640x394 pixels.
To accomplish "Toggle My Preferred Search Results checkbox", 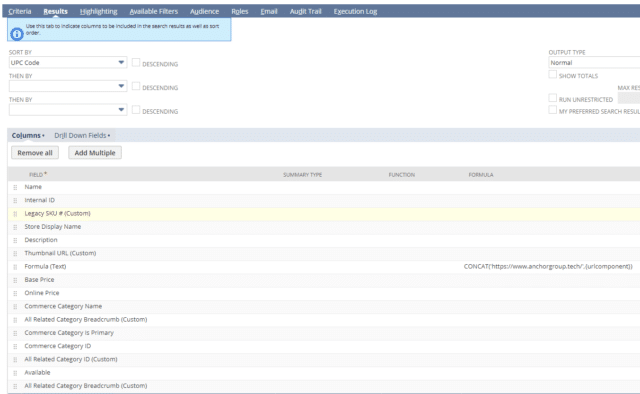I will point(552,110).
